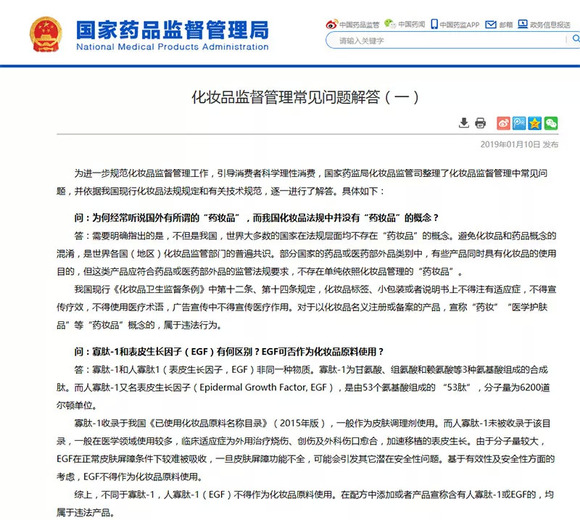Click the paragraph starting 我国现行《化妆品卫生监督条例》
Viewport: 580px width, 520px height.
[x=306, y=307]
